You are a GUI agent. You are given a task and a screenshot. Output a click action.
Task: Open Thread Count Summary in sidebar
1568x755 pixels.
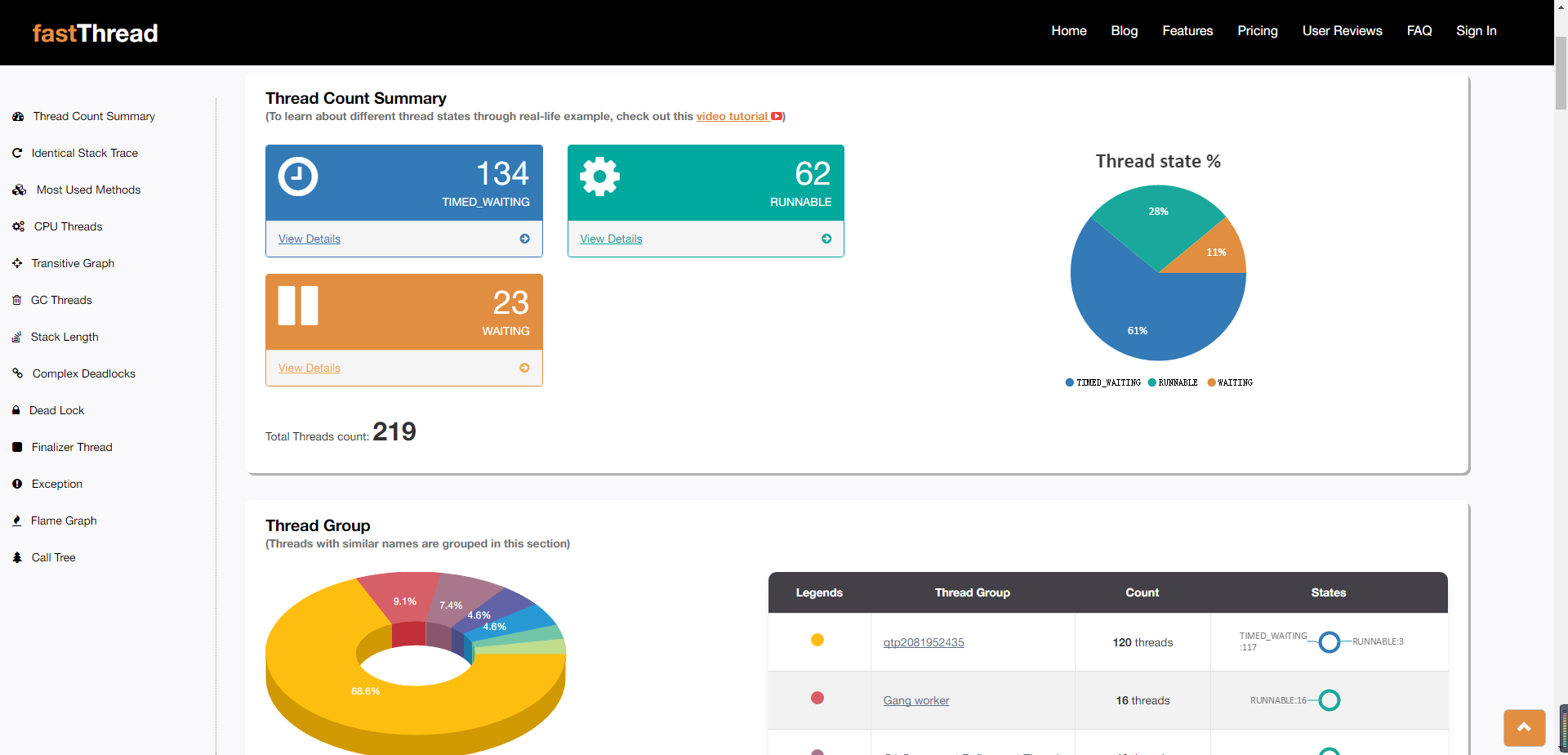pos(94,117)
